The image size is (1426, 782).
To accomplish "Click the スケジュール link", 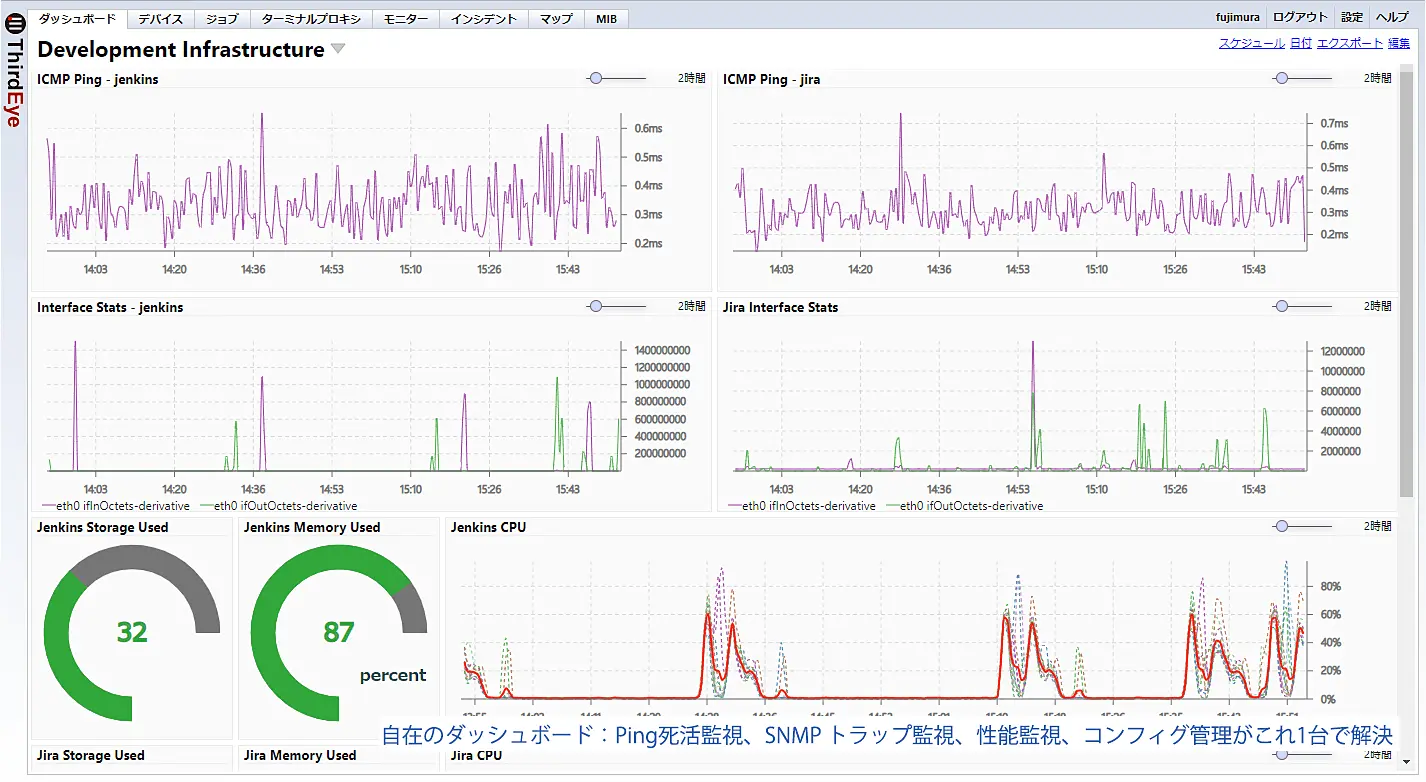I will pyautogui.click(x=1252, y=43).
